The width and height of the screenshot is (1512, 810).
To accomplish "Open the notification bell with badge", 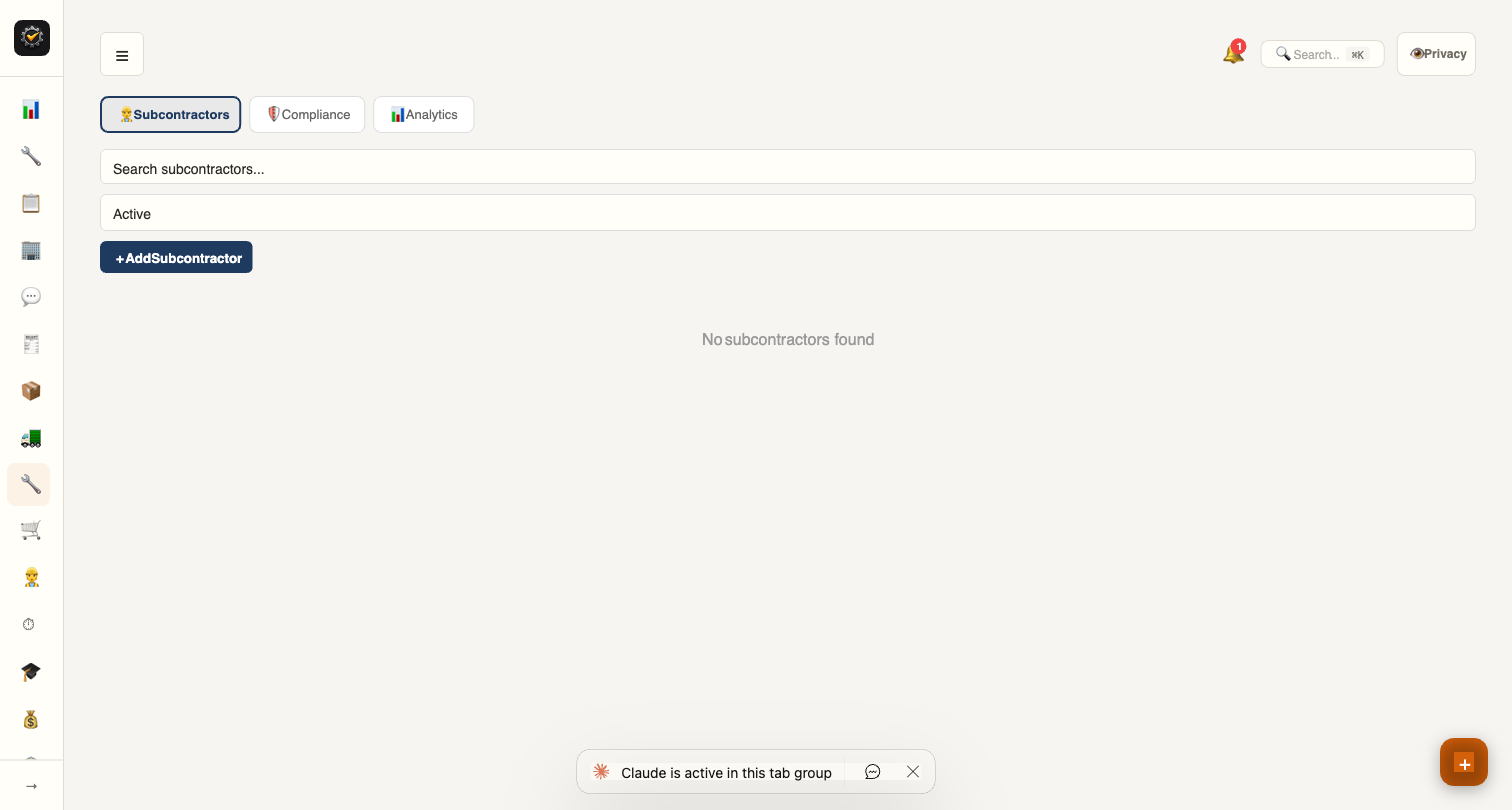I will click(x=1234, y=53).
